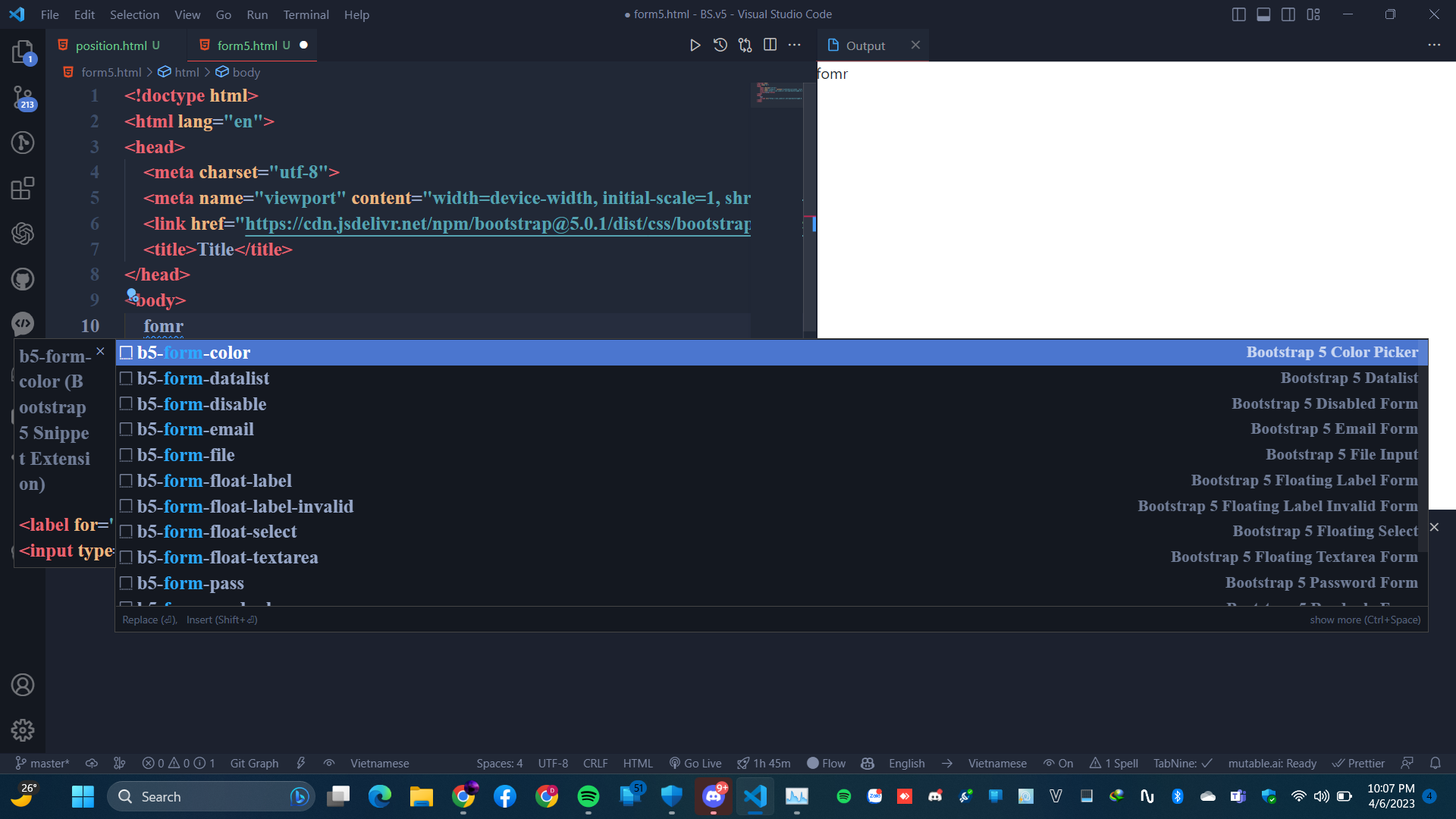
Task: Open the Manage gear icon
Action: 23,730
